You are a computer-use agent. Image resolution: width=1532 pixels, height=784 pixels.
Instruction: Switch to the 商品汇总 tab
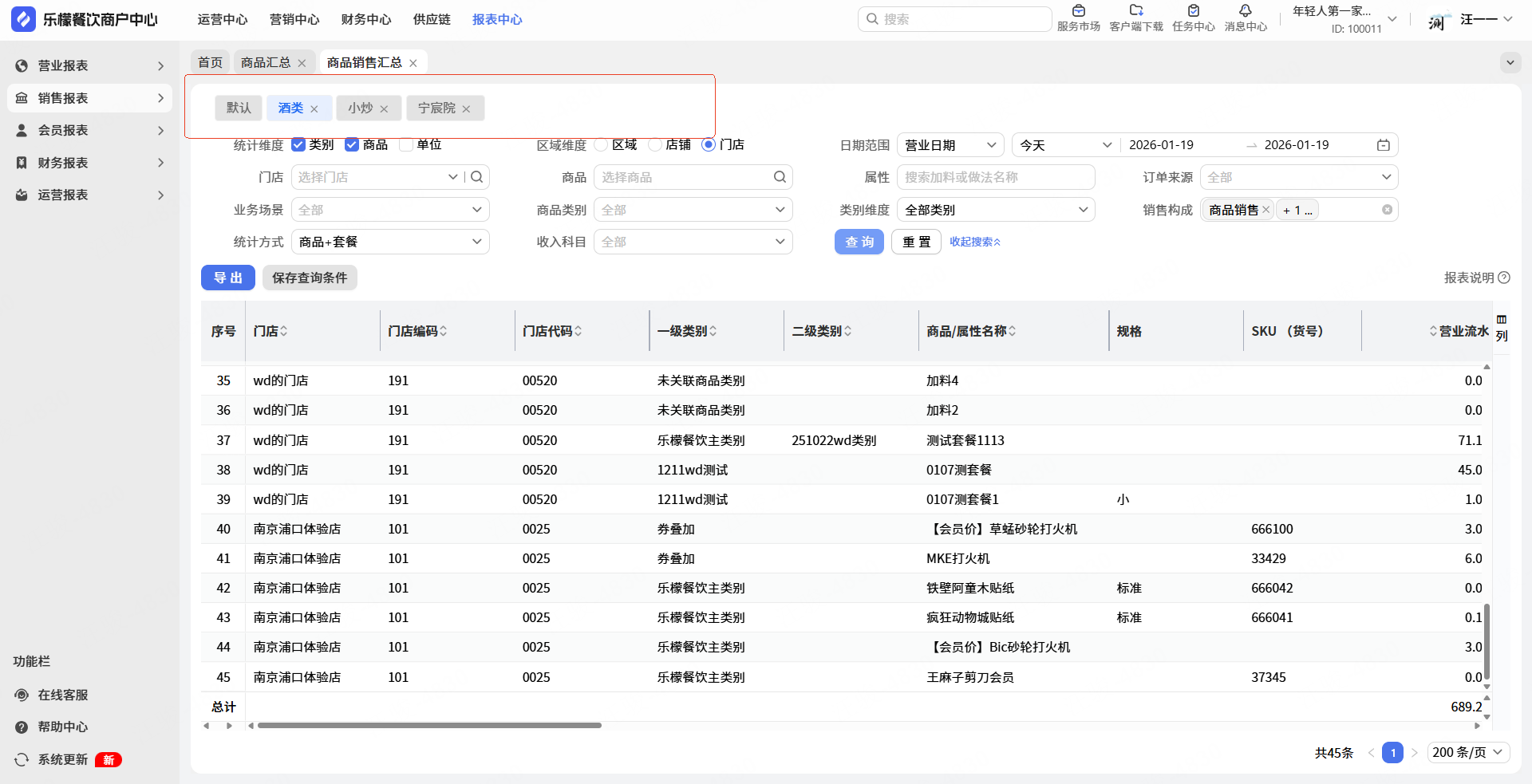266,62
